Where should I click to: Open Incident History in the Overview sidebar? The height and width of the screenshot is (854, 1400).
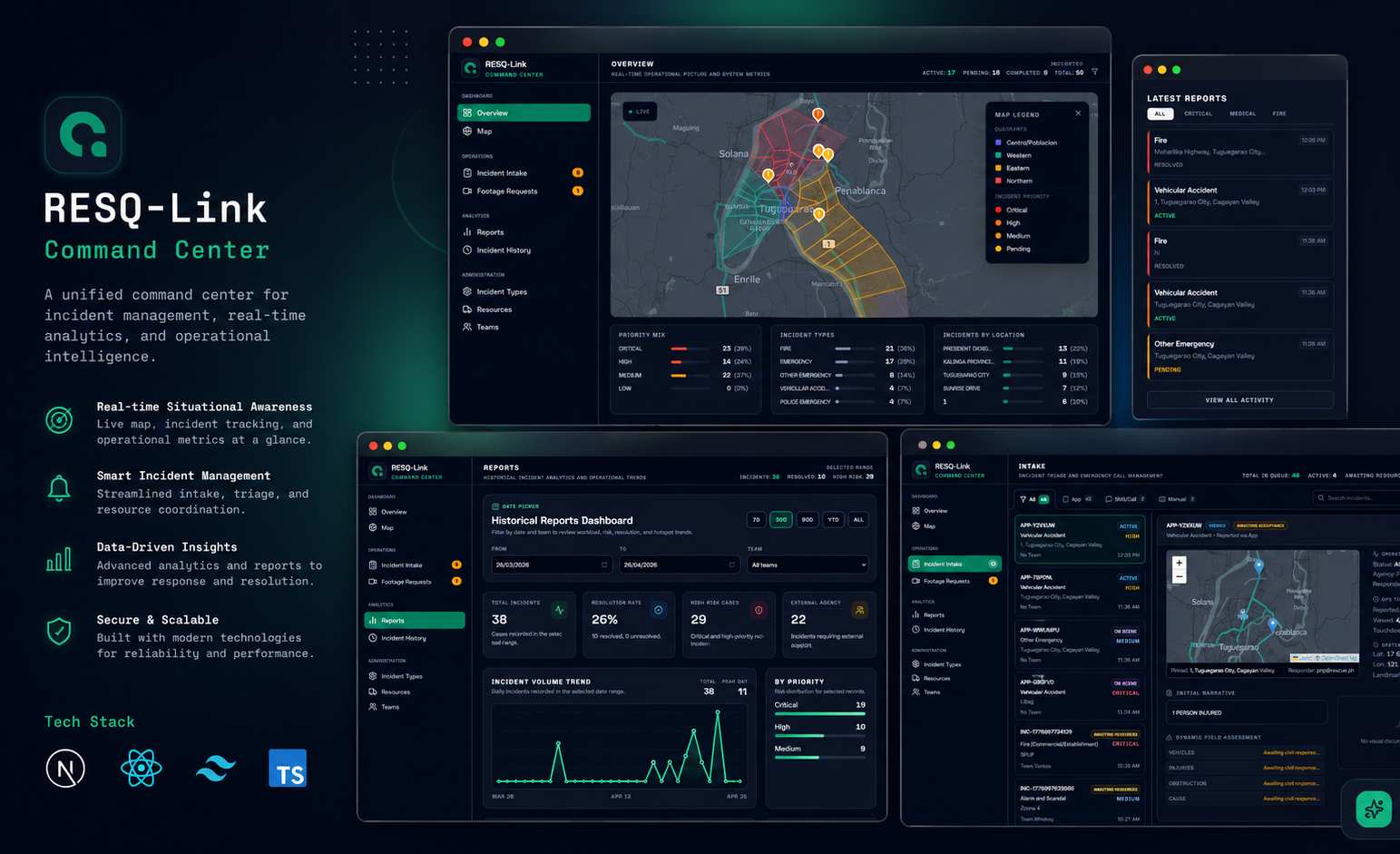504,250
